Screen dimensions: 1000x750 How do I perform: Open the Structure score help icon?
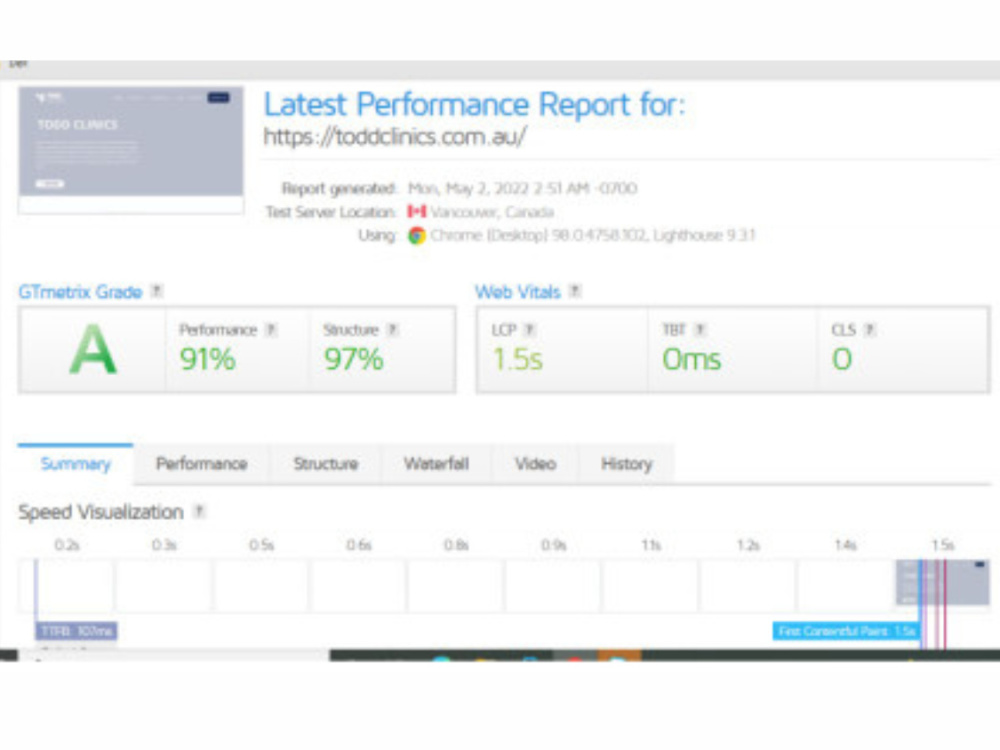click(393, 330)
